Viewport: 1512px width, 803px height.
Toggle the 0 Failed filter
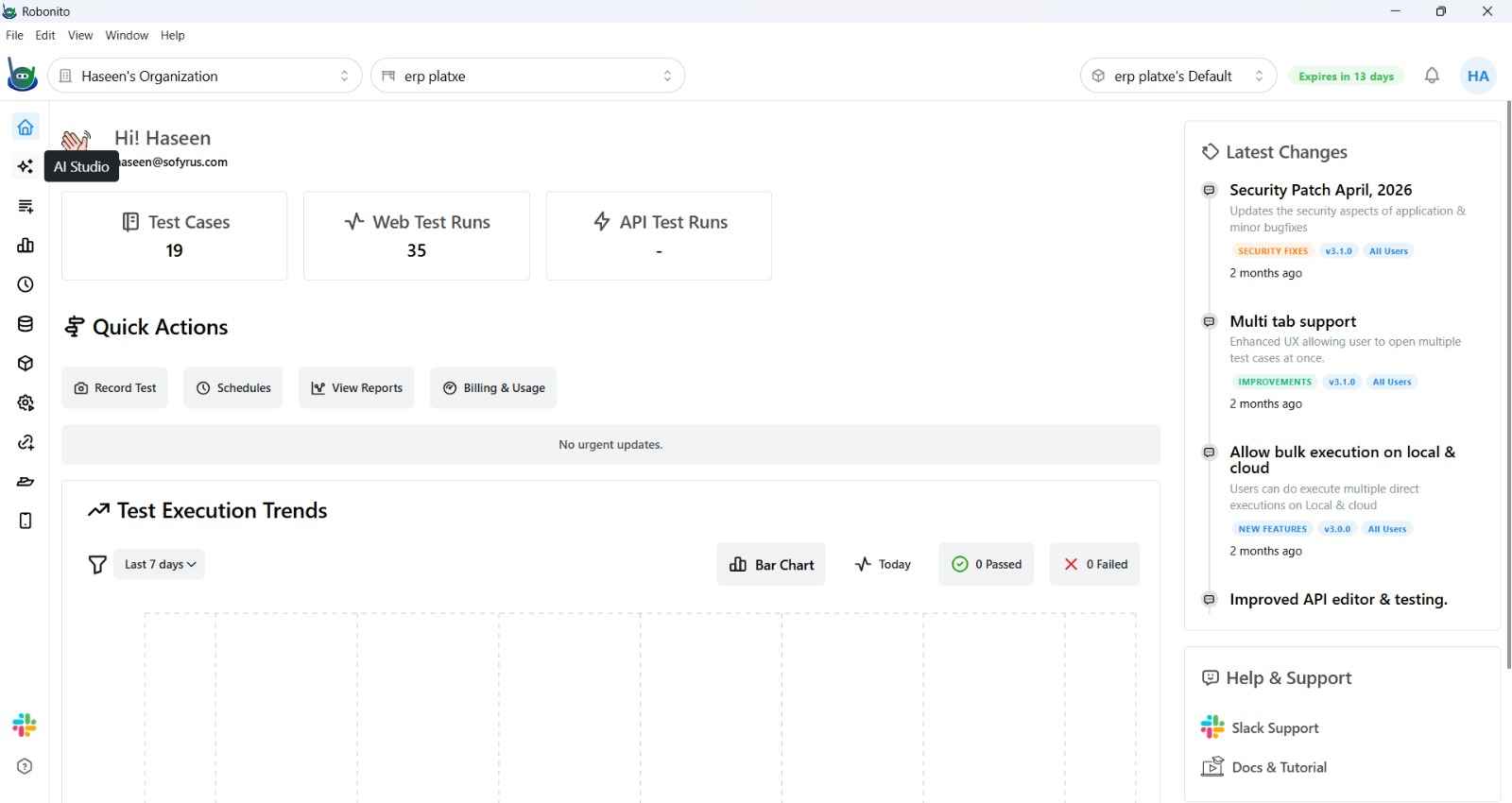point(1095,564)
